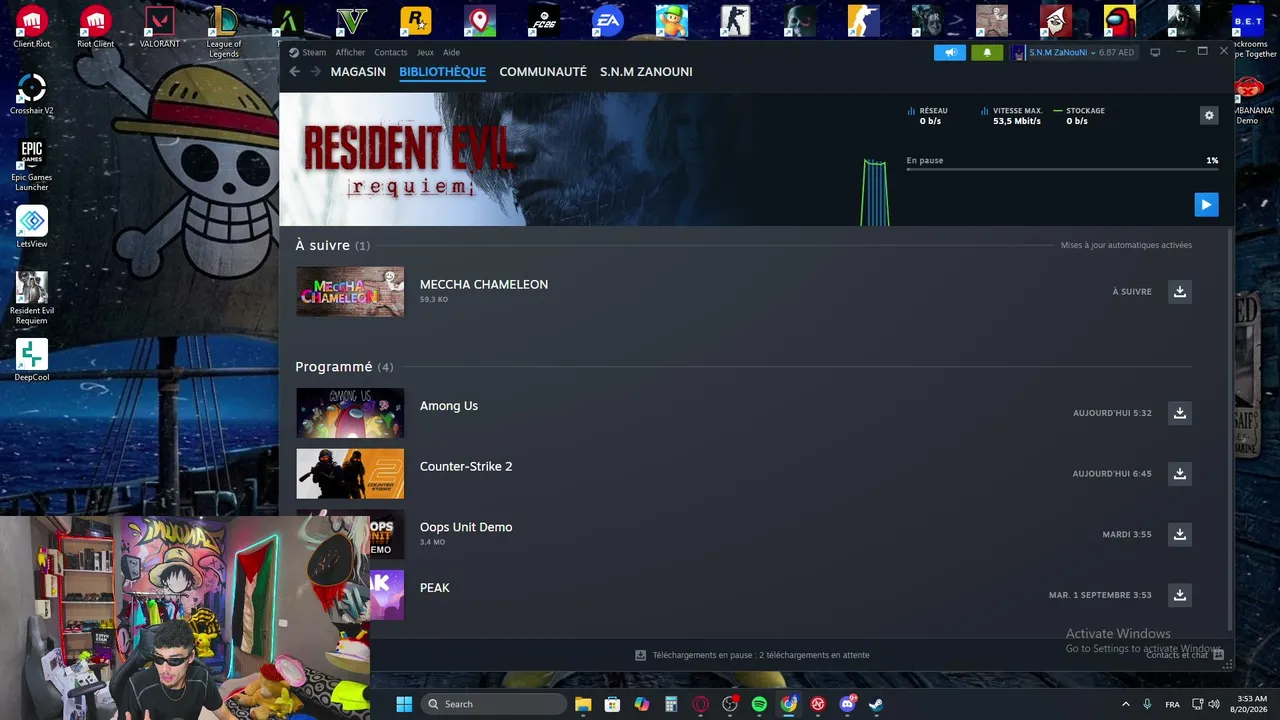Open Opera browser from the taskbar

point(700,704)
